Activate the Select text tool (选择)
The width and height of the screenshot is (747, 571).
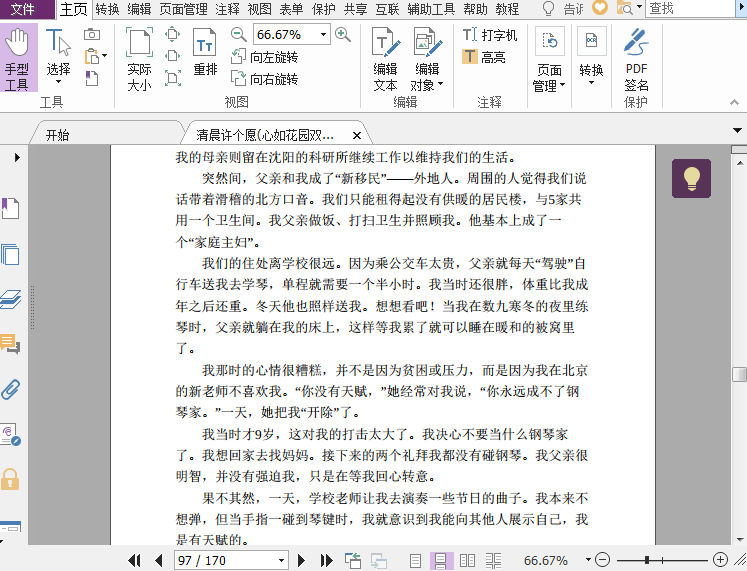58,56
